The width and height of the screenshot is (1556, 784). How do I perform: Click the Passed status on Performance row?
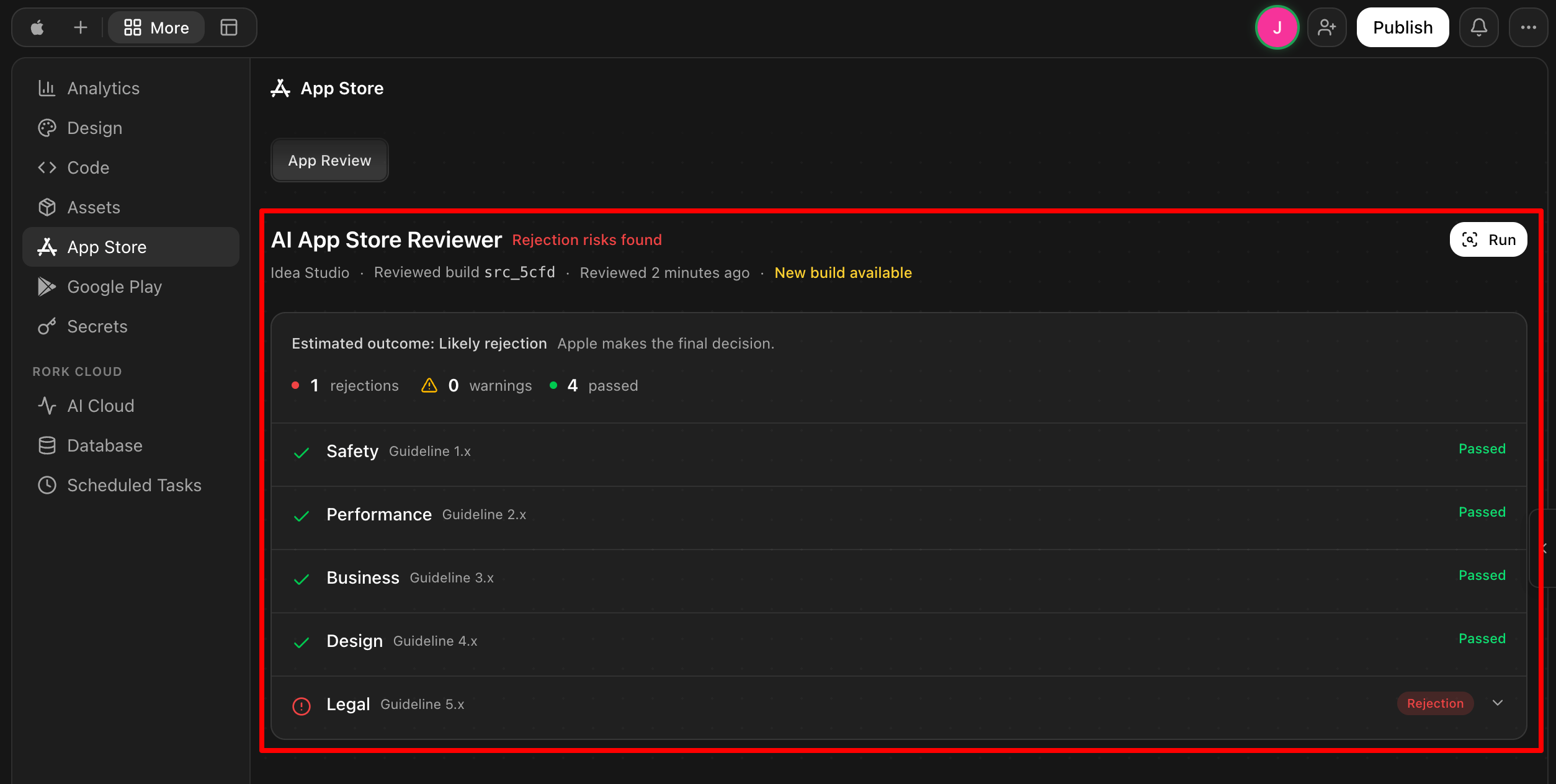1482,512
